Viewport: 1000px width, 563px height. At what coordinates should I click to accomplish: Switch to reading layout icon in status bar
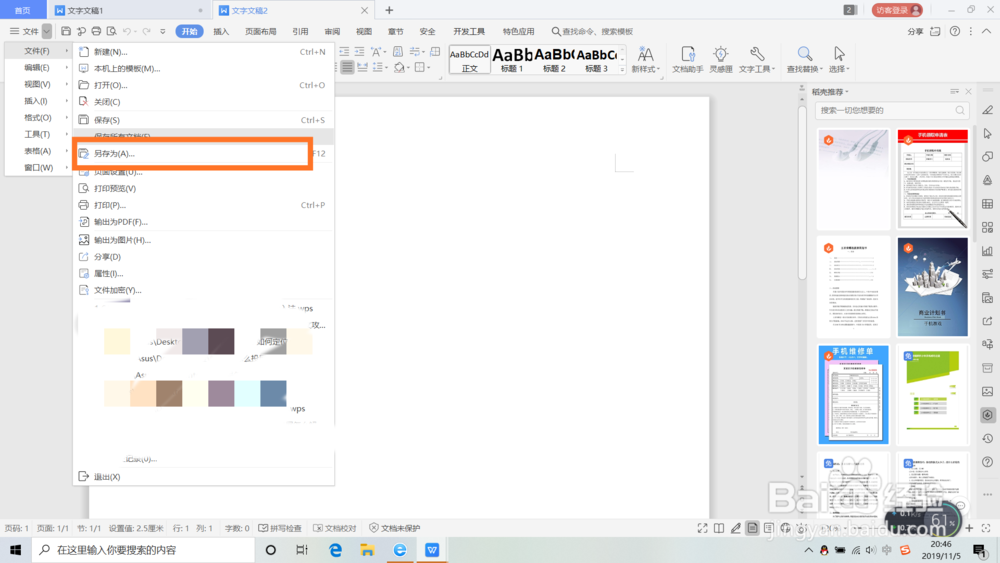719,528
